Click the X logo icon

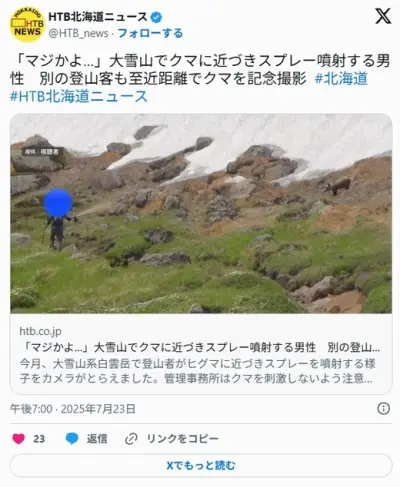pos(383,16)
